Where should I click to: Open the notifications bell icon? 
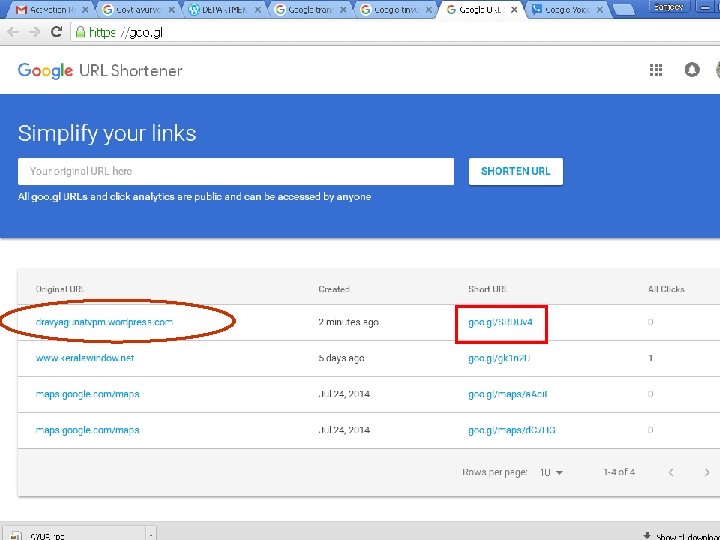coord(692,70)
